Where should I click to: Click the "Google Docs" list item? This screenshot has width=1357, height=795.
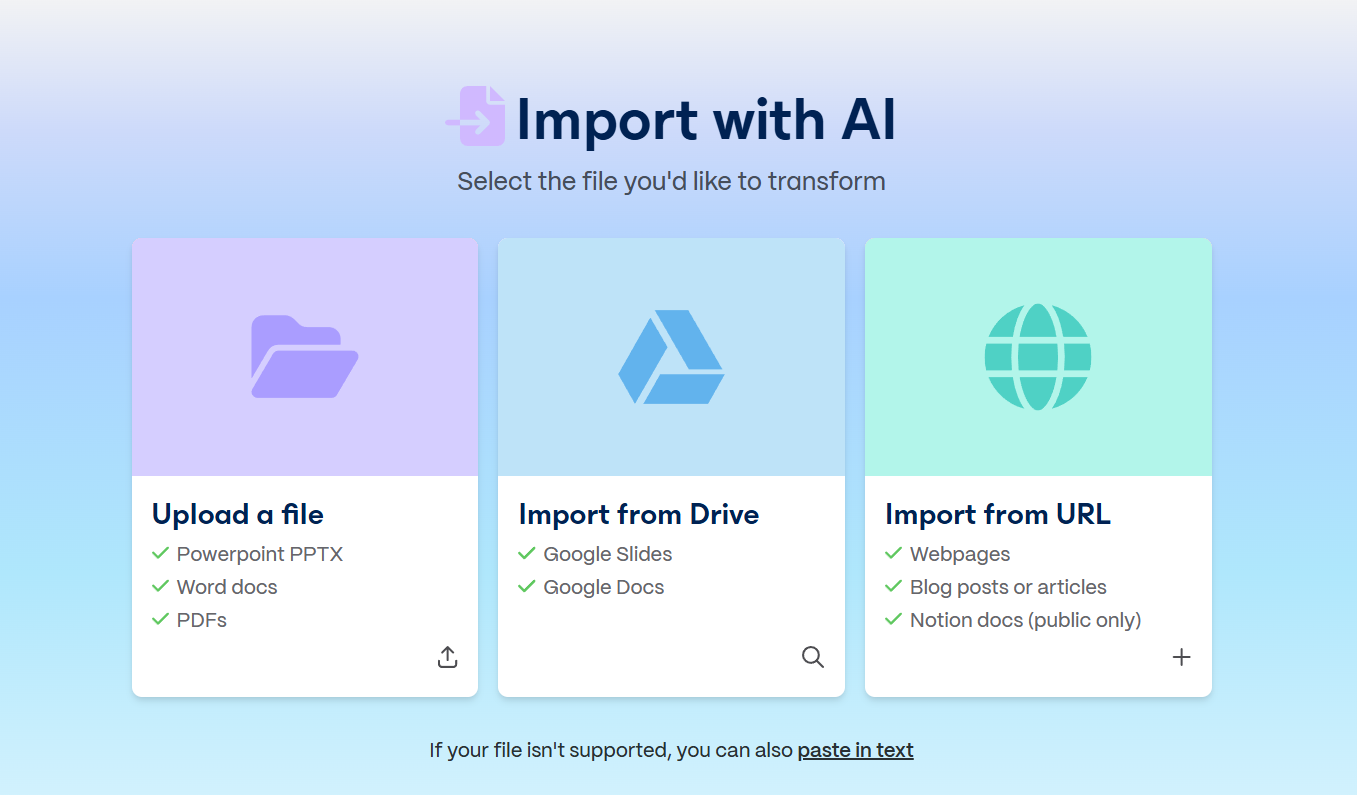point(603,587)
